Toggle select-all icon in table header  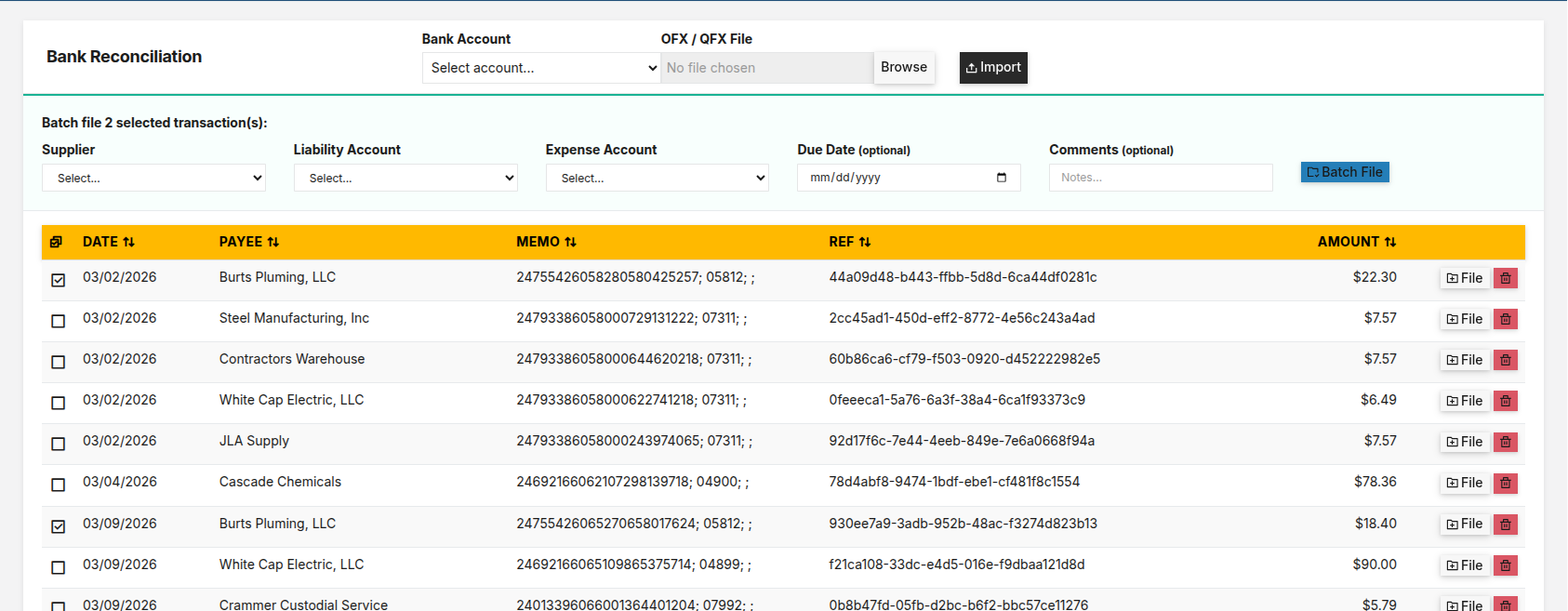tap(56, 242)
